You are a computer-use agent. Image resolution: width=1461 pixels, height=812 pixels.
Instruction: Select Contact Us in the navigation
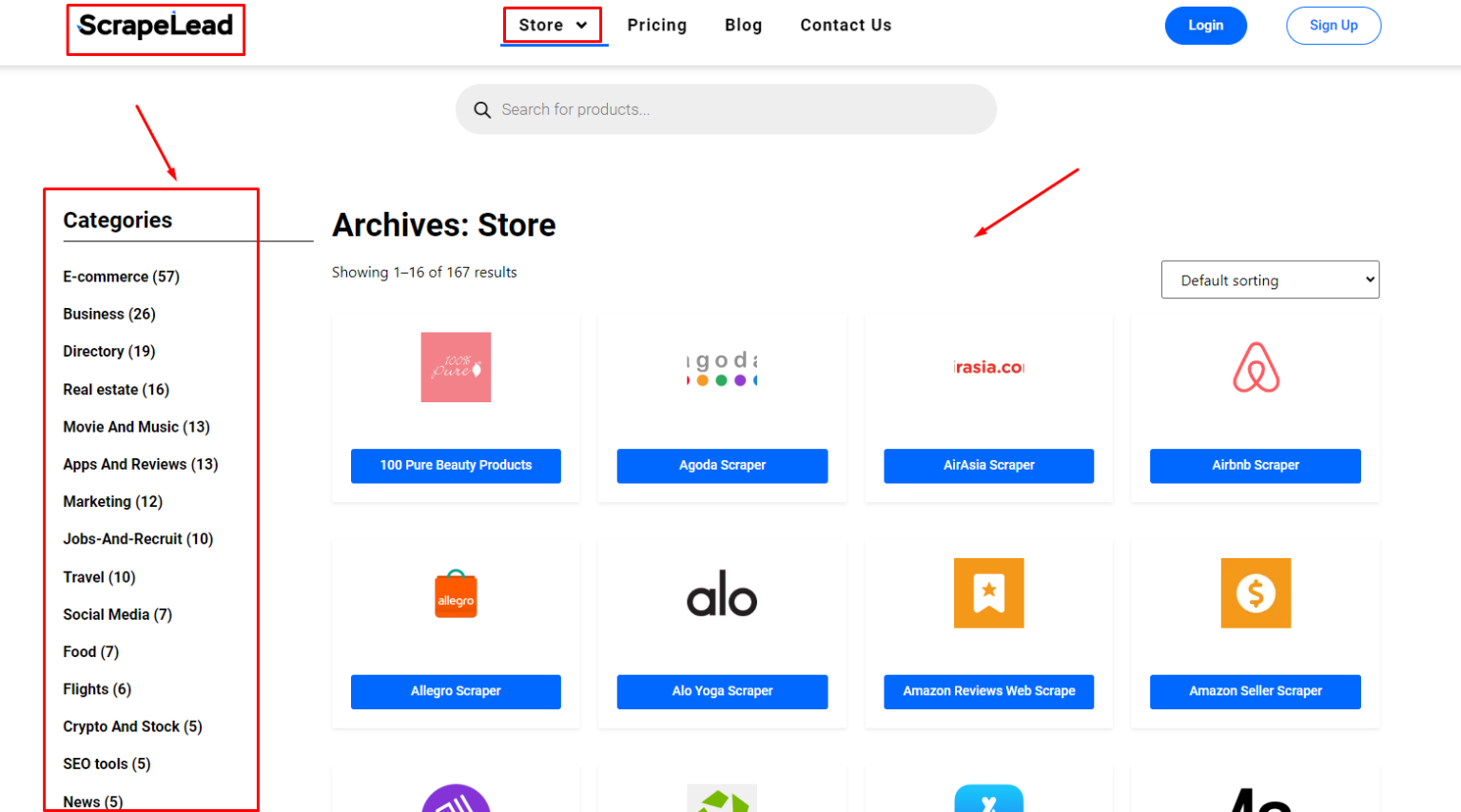pyautogui.click(x=845, y=26)
